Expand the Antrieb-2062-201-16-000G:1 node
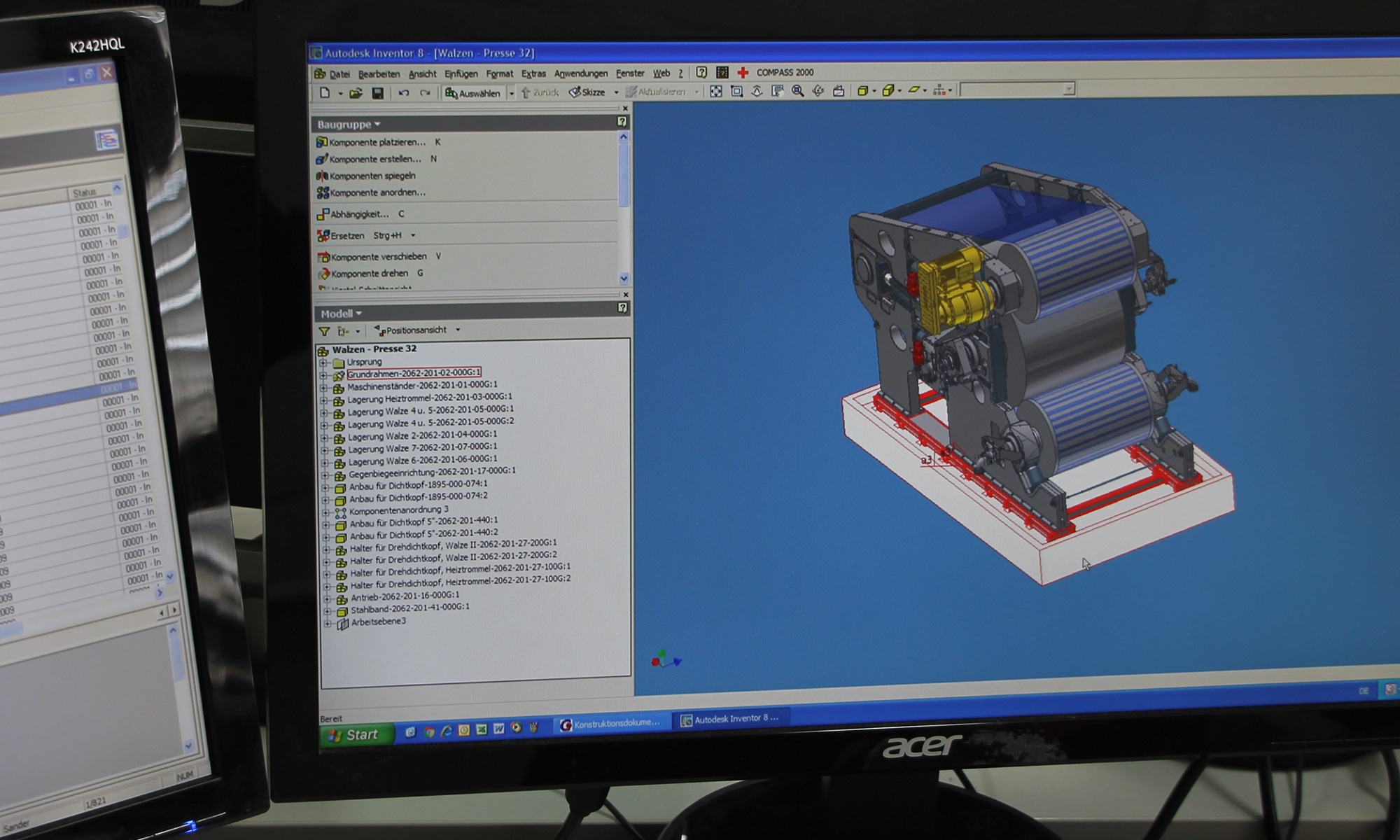Image resolution: width=1400 pixels, height=840 pixels. pyautogui.click(x=327, y=599)
